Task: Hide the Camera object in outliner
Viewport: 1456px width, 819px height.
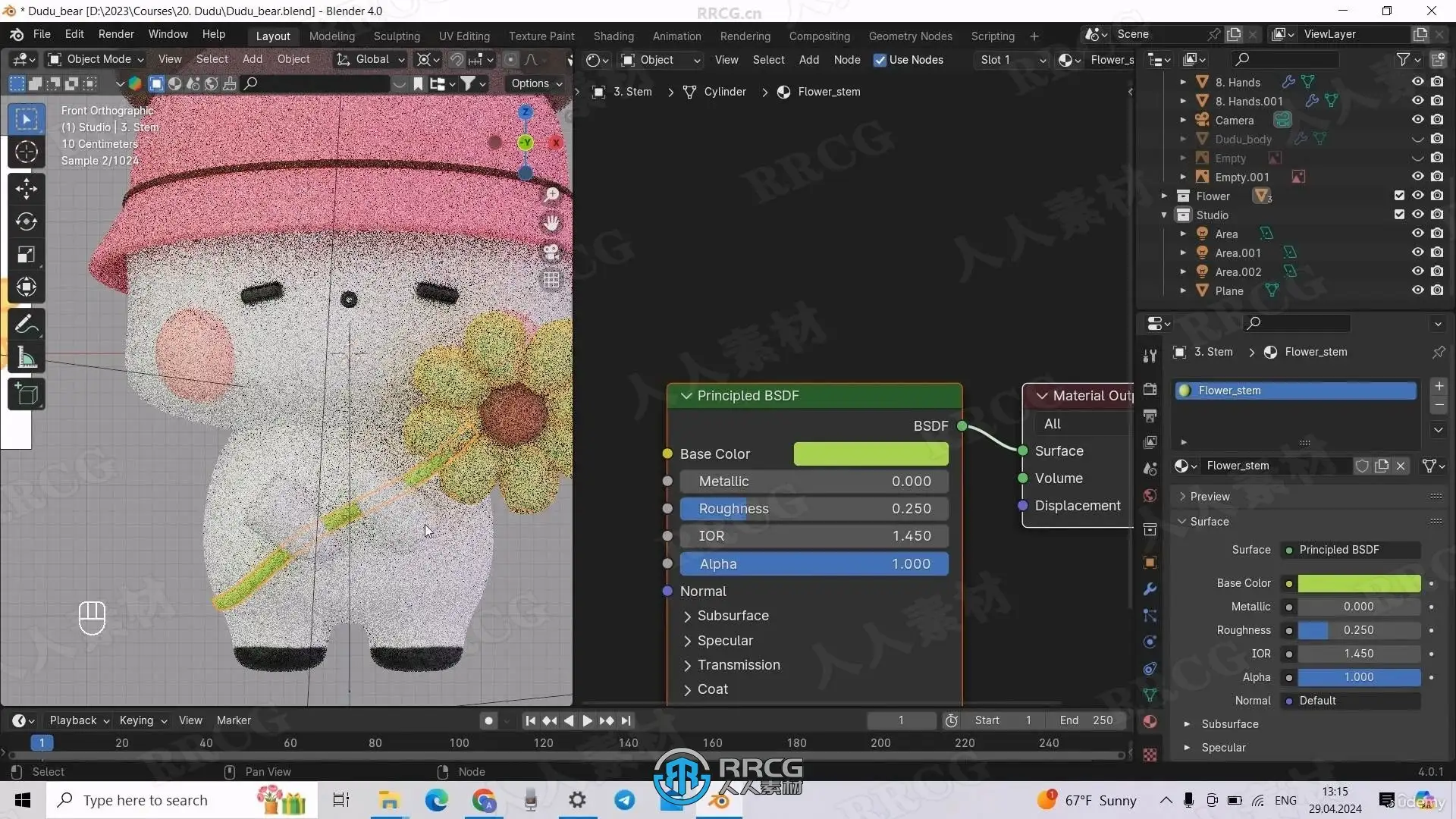Action: [1417, 120]
